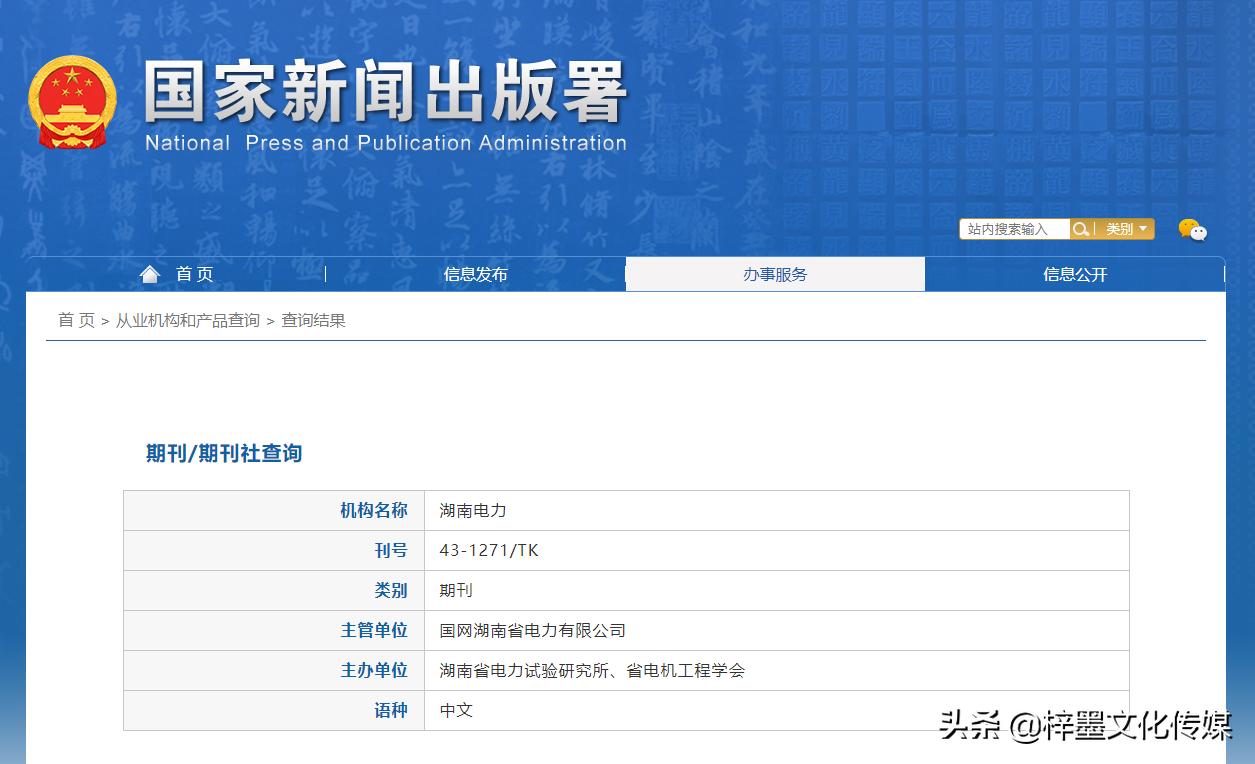The image size is (1255, 764).
Task: Open the 信息发布 menu item
Action: pos(475,274)
